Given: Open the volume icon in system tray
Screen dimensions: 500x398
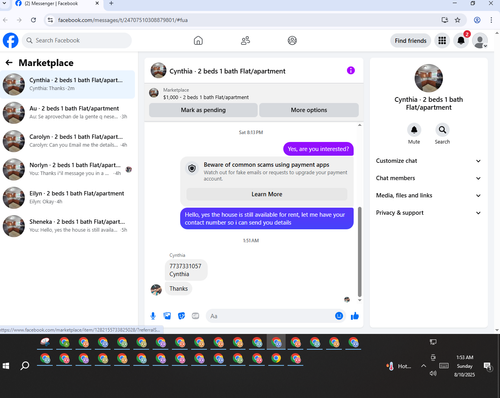Looking at the screenshot, I should tap(433, 373).
